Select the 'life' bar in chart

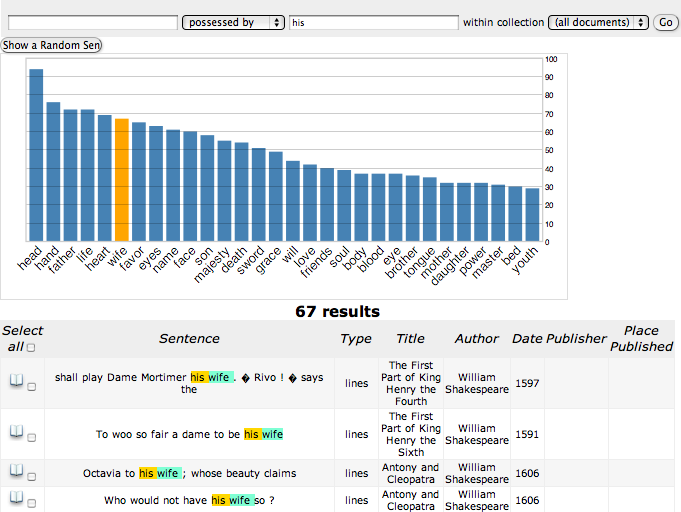click(x=87, y=175)
